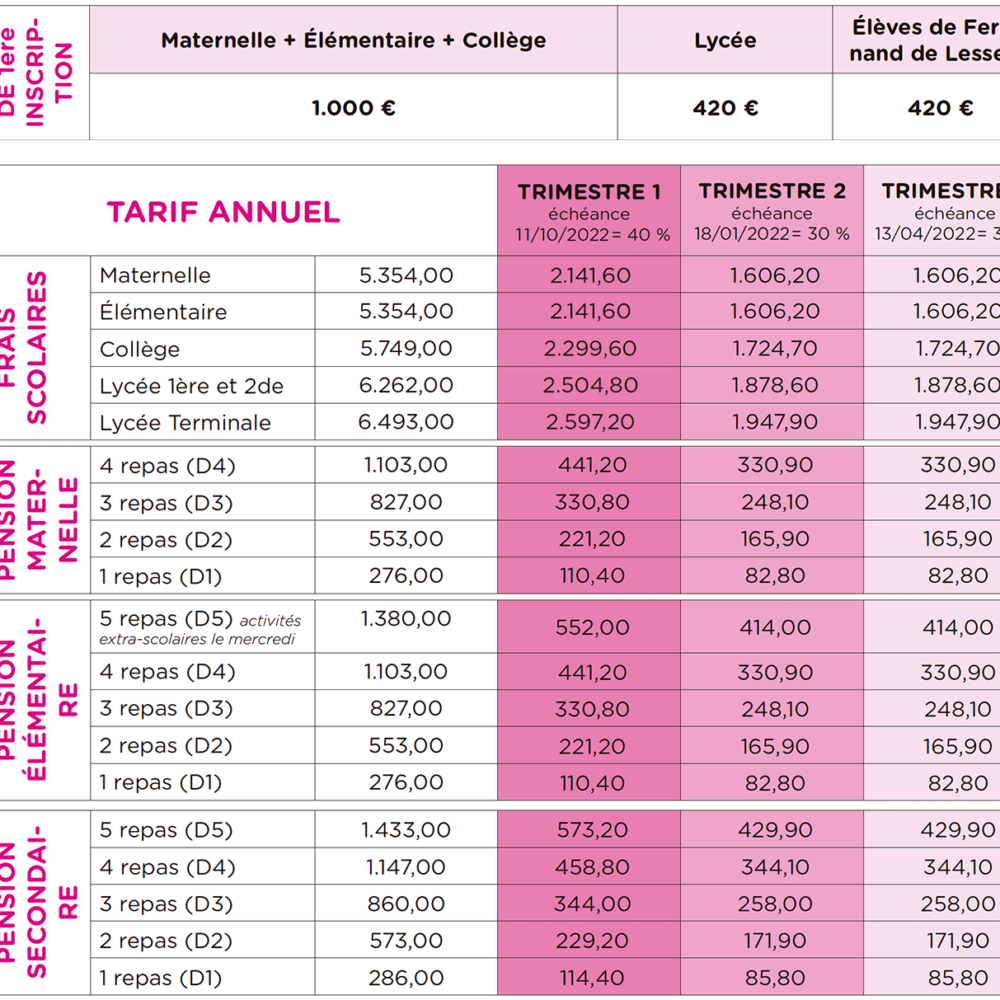Image resolution: width=1000 pixels, height=1000 pixels.
Task: Select the 1.433,00 secondary pension amount
Action: (405, 830)
